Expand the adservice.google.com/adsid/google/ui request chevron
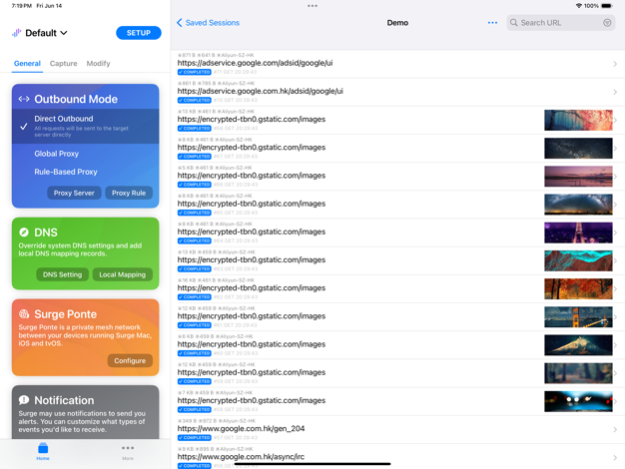Viewport: 625px width, 469px height. pos(614,64)
